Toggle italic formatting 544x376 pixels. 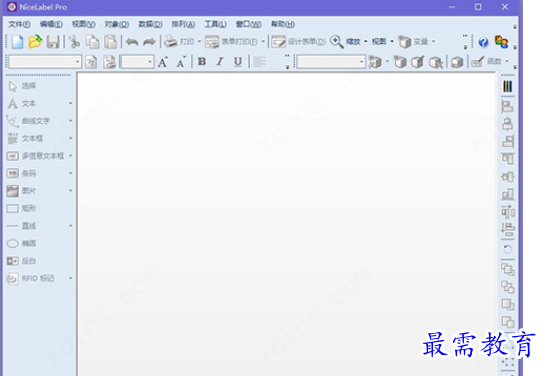[x=220, y=62]
